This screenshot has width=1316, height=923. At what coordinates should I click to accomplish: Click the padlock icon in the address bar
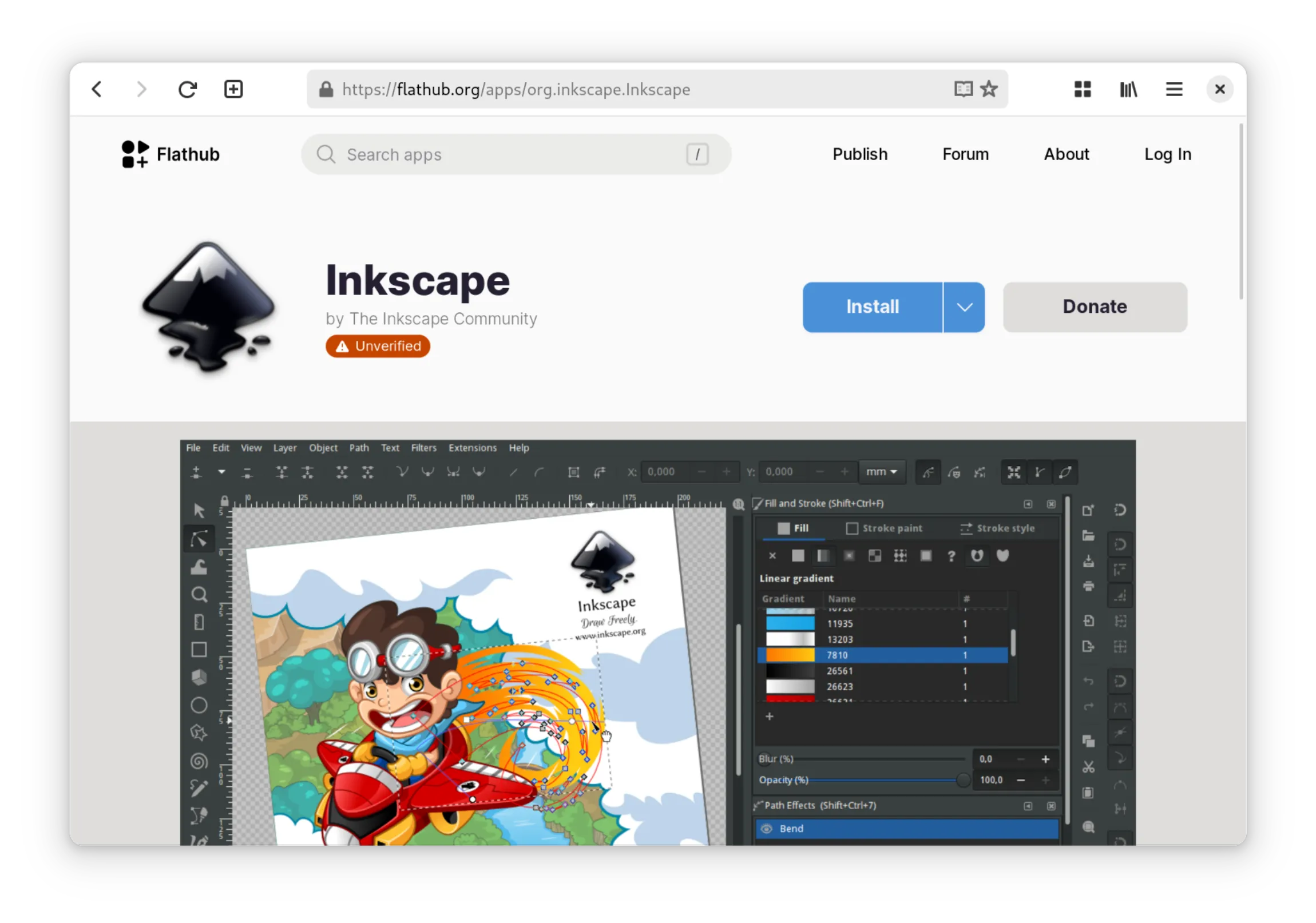326,89
